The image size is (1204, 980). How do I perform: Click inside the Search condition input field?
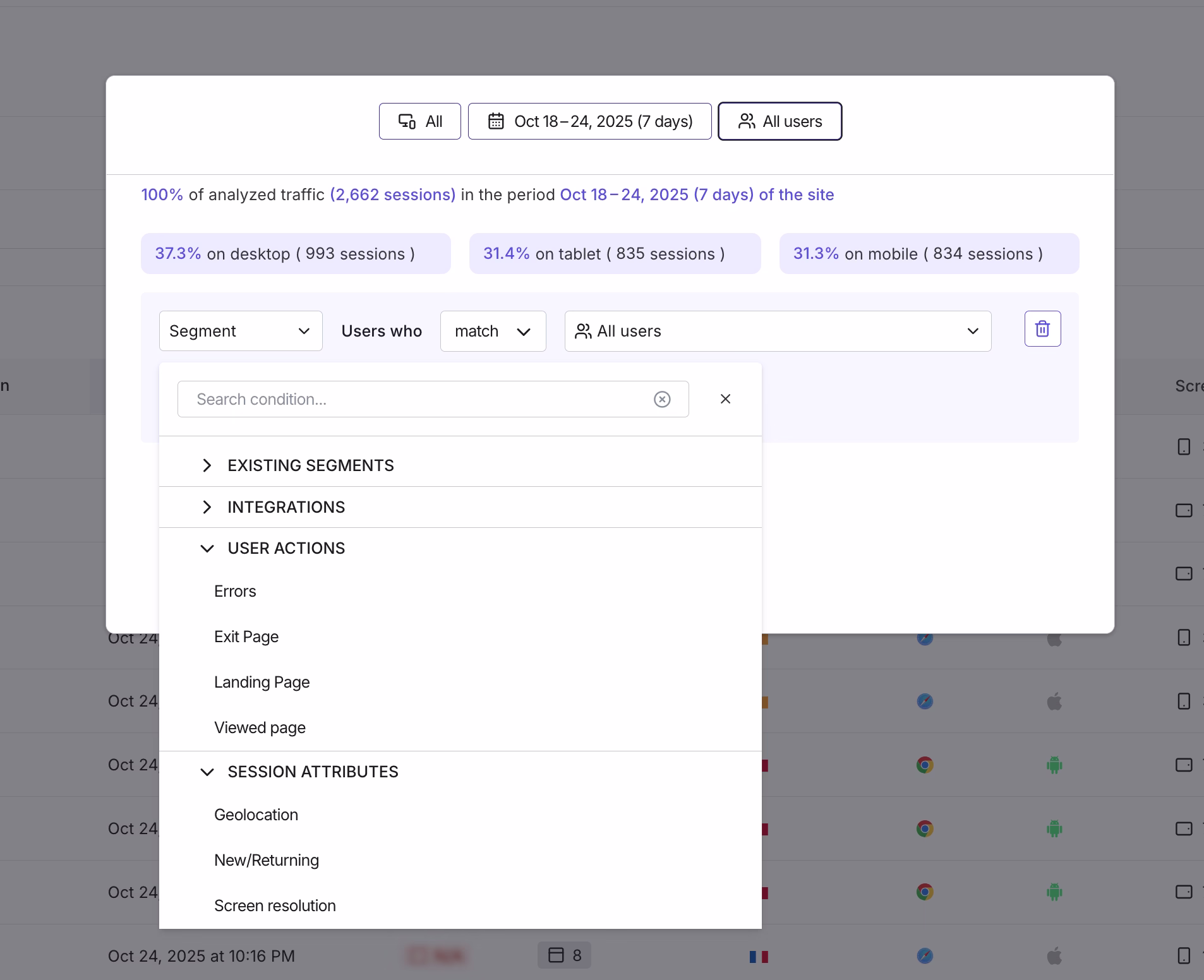(411, 399)
